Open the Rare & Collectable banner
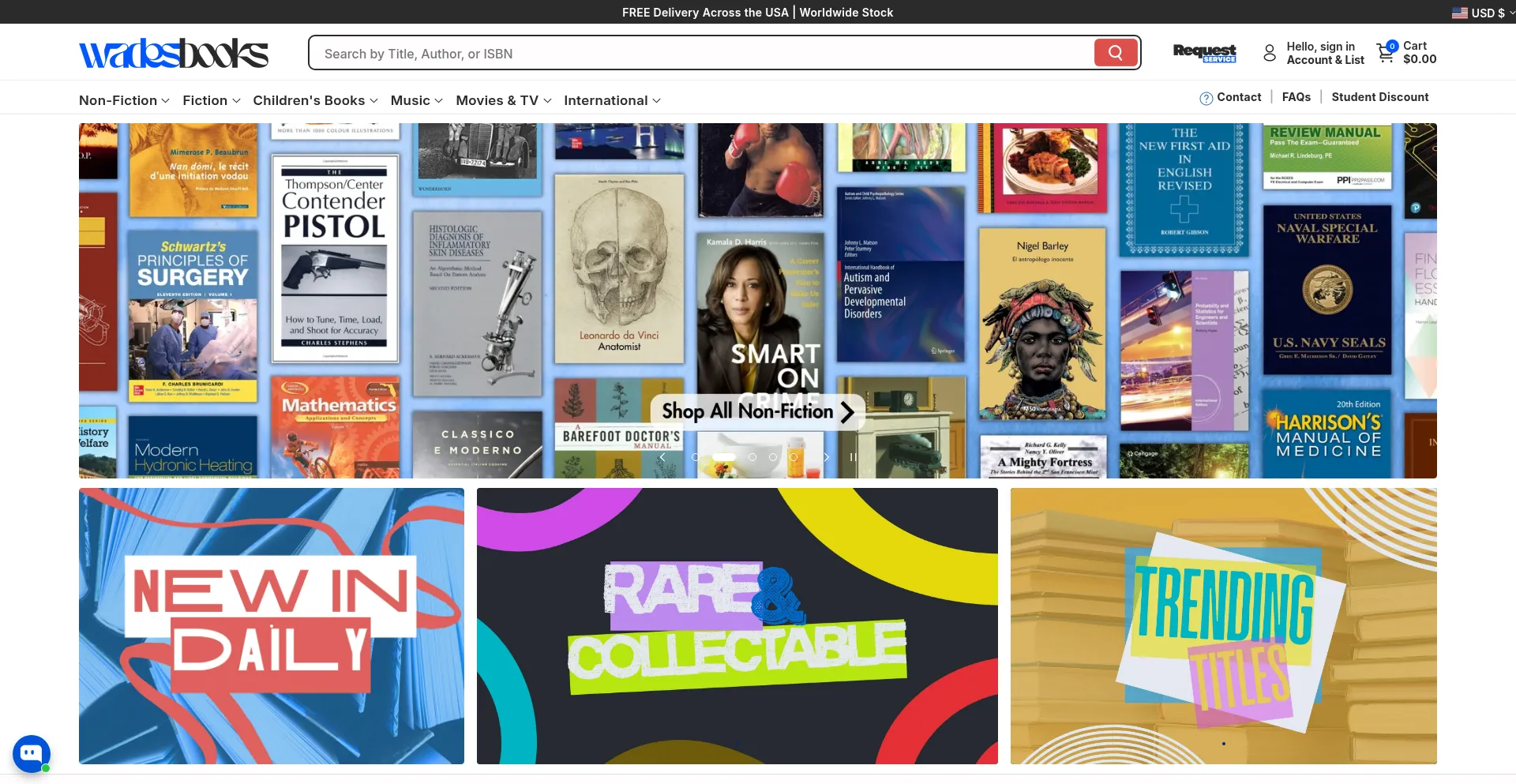The width and height of the screenshot is (1516, 784). point(737,626)
